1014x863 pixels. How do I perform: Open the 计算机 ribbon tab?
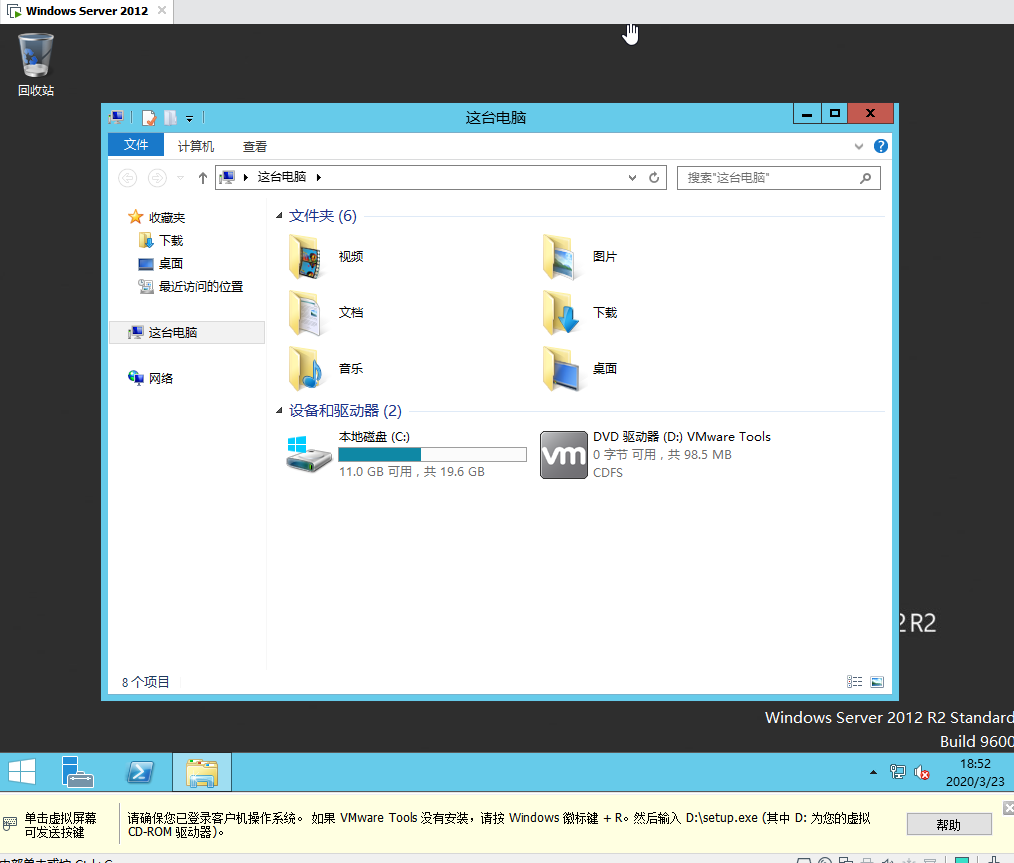pos(196,146)
